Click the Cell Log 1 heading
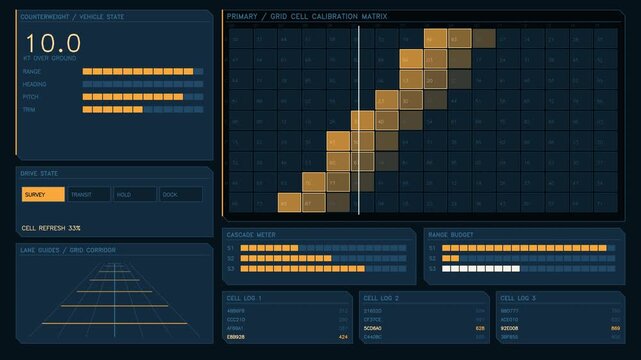This screenshot has width=641, height=360. tap(244, 298)
